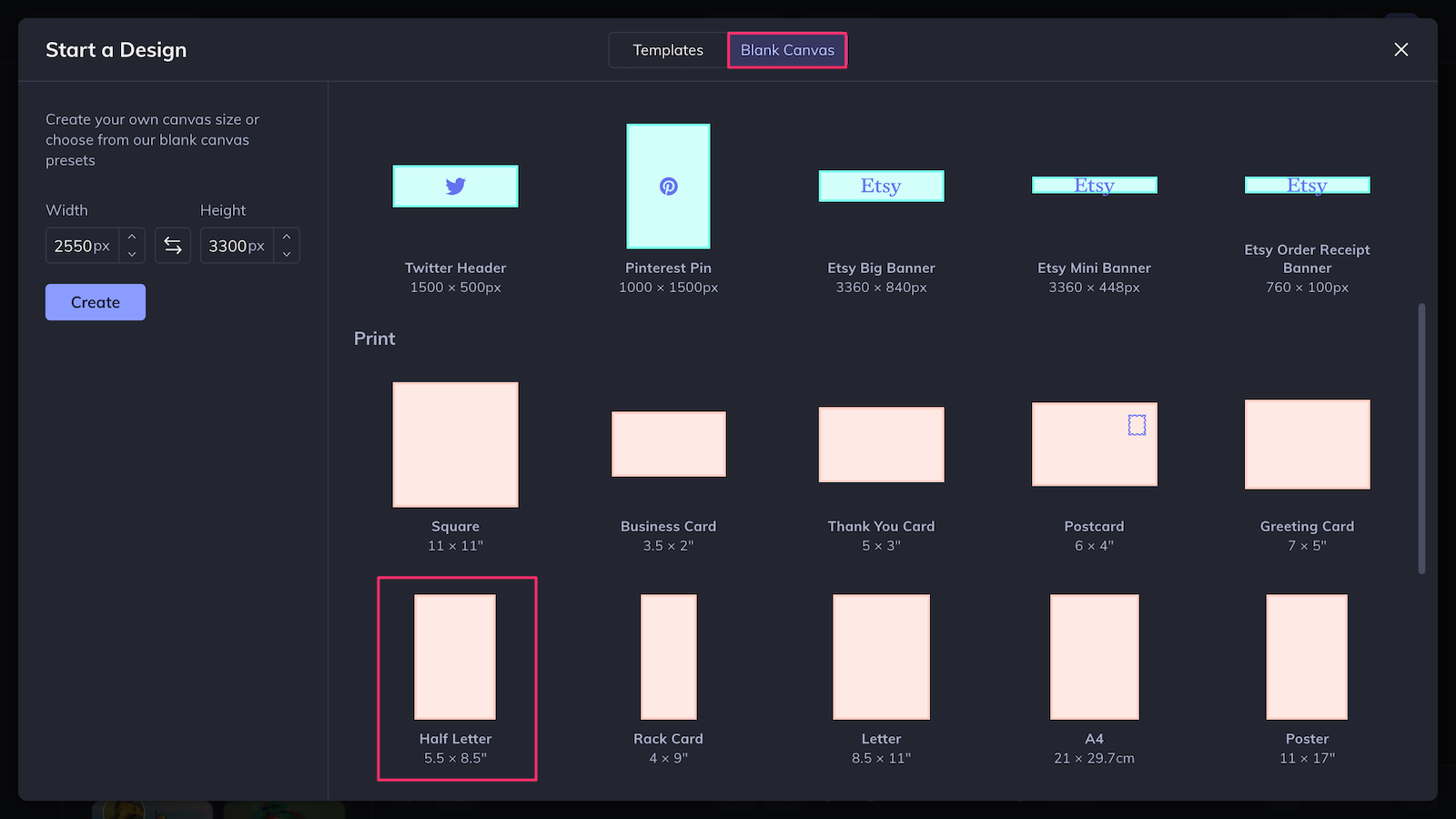Switch to the Templates tab
The width and height of the screenshot is (1456, 819).
(x=668, y=50)
